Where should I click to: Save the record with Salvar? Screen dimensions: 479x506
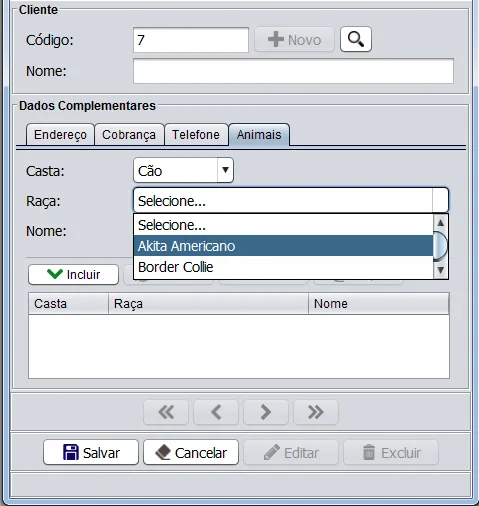[x=91, y=452]
